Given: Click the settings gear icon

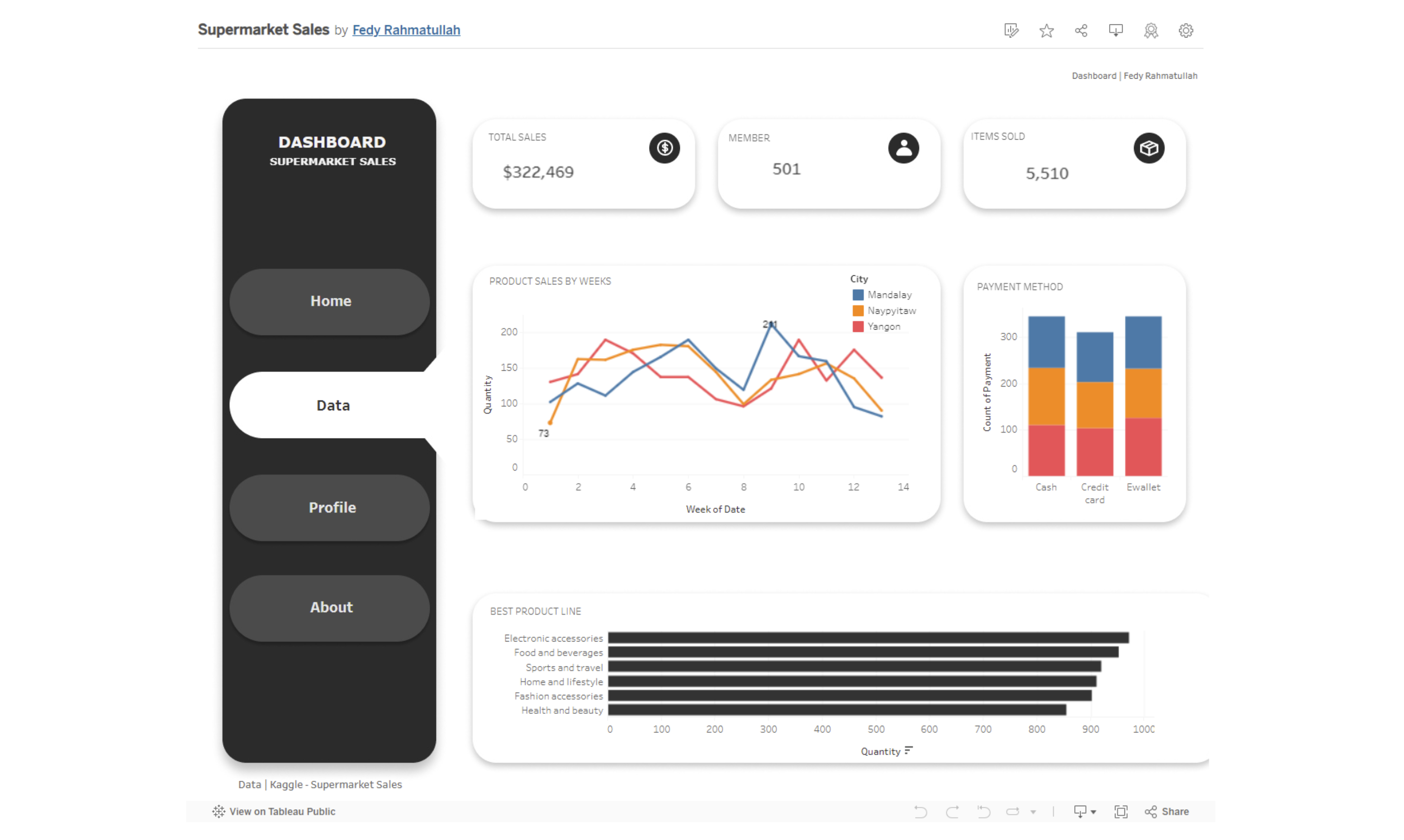Looking at the screenshot, I should click(x=1186, y=30).
